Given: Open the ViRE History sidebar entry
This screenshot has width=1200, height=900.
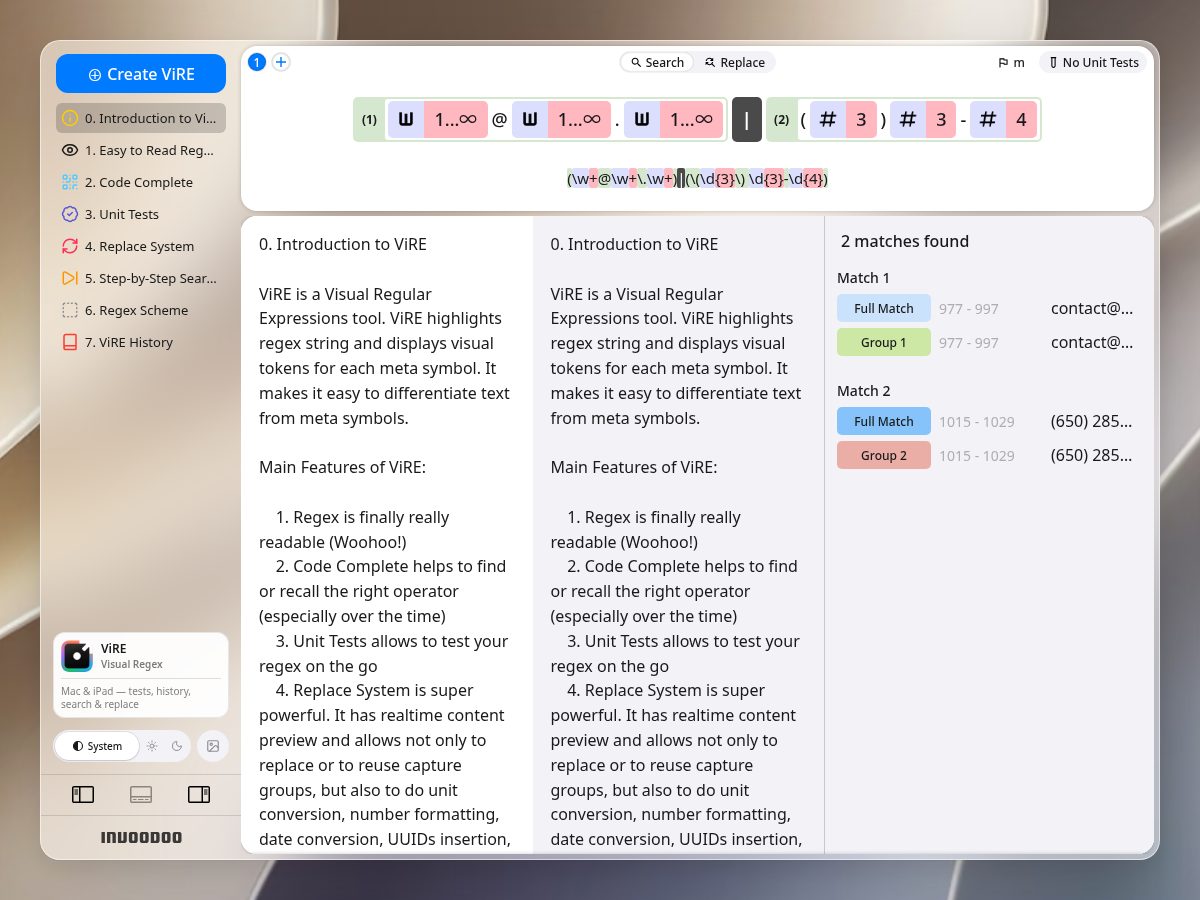Looking at the screenshot, I should (141, 342).
